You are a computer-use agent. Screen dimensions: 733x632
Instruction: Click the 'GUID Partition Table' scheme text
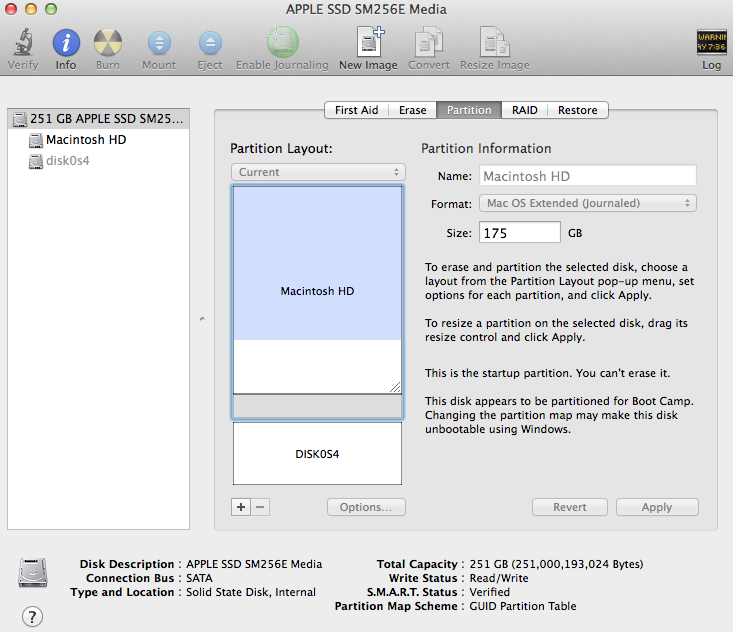tap(523, 606)
